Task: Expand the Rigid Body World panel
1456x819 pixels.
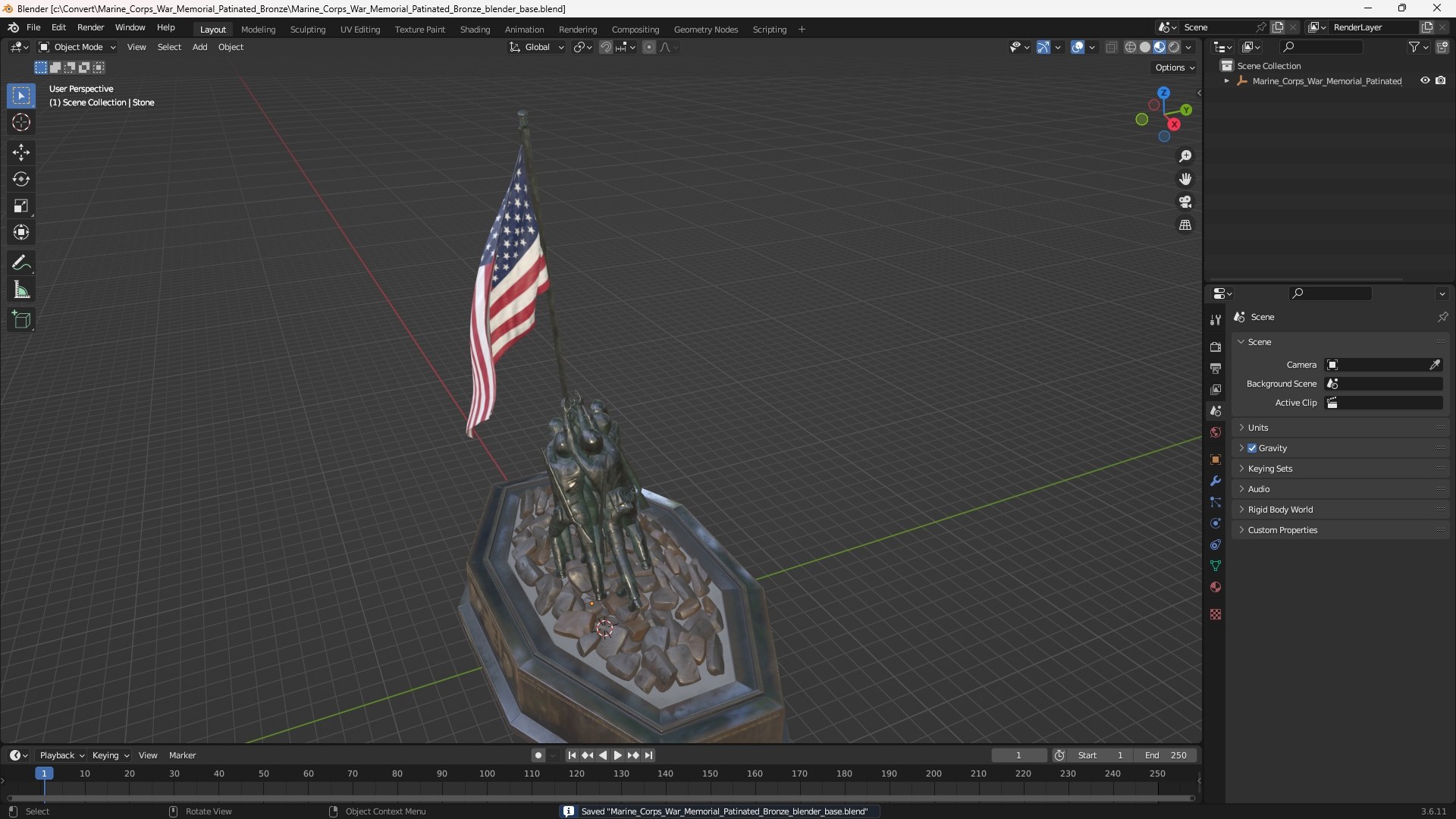Action: coord(1340,510)
